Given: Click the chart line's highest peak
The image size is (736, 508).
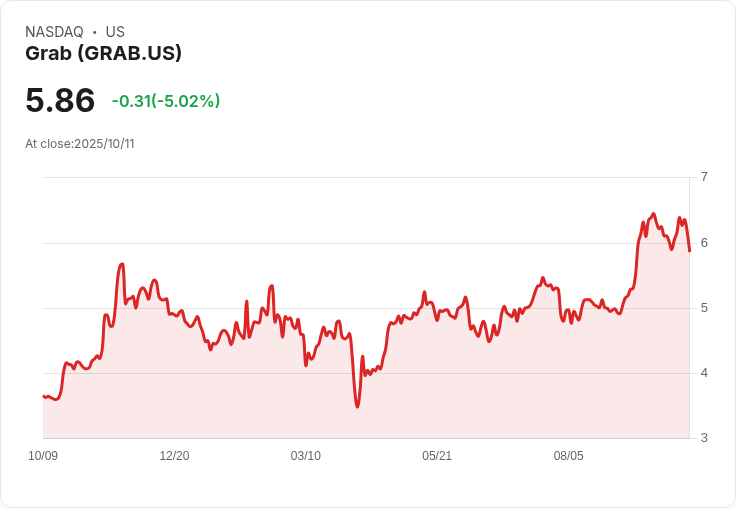Looking at the screenshot, I should point(653,214).
